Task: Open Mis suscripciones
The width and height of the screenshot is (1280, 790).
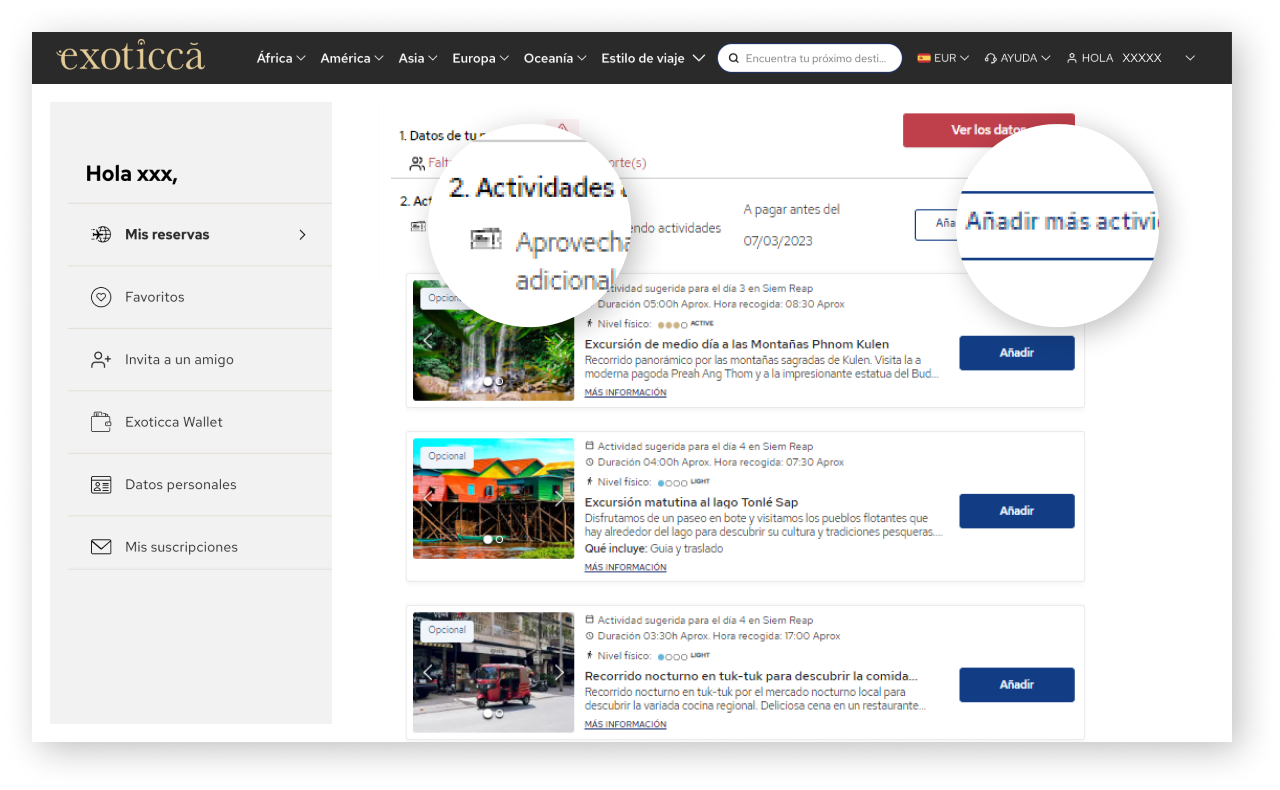Action: 199,547
